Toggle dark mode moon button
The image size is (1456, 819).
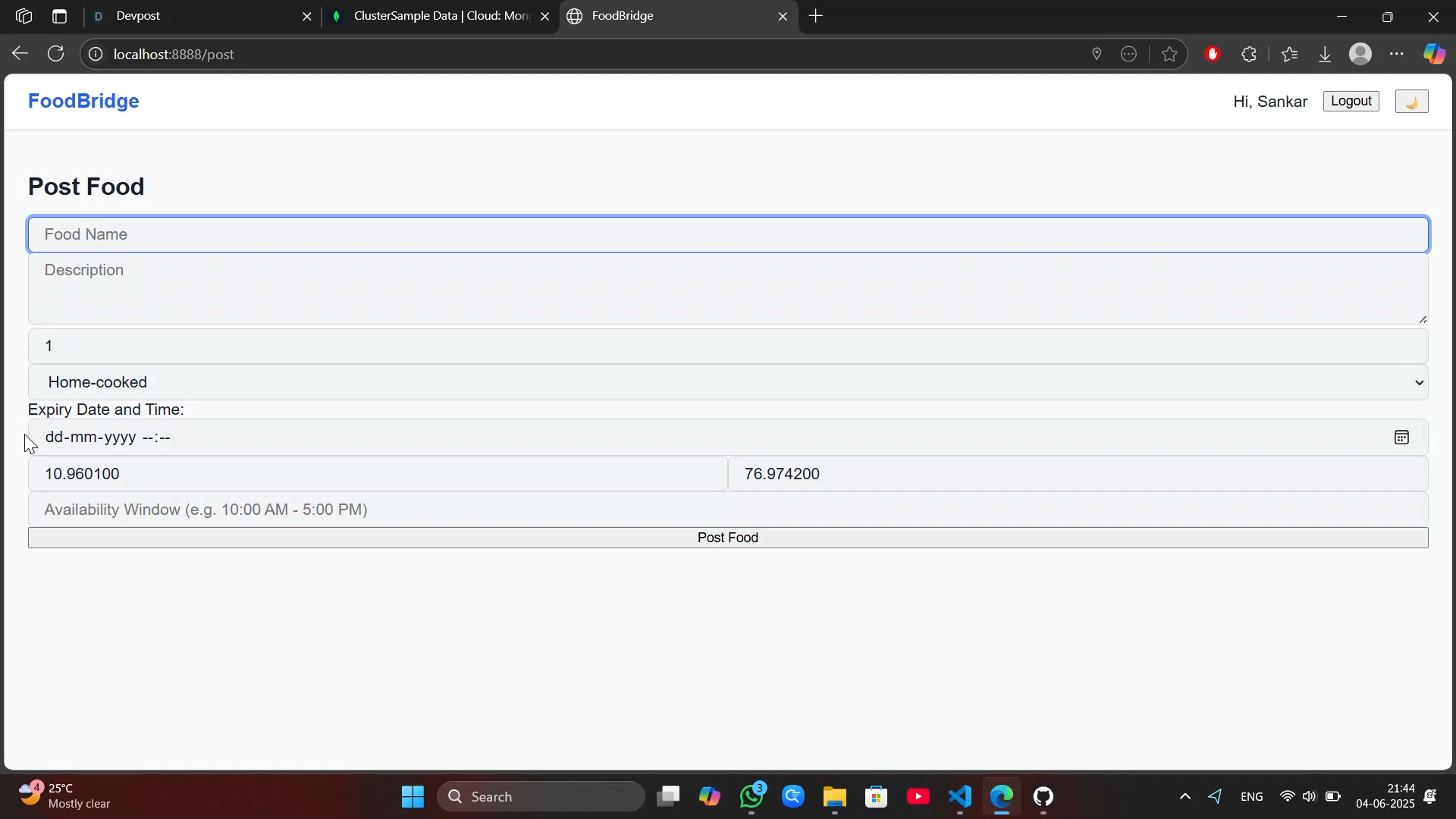(1411, 102)
